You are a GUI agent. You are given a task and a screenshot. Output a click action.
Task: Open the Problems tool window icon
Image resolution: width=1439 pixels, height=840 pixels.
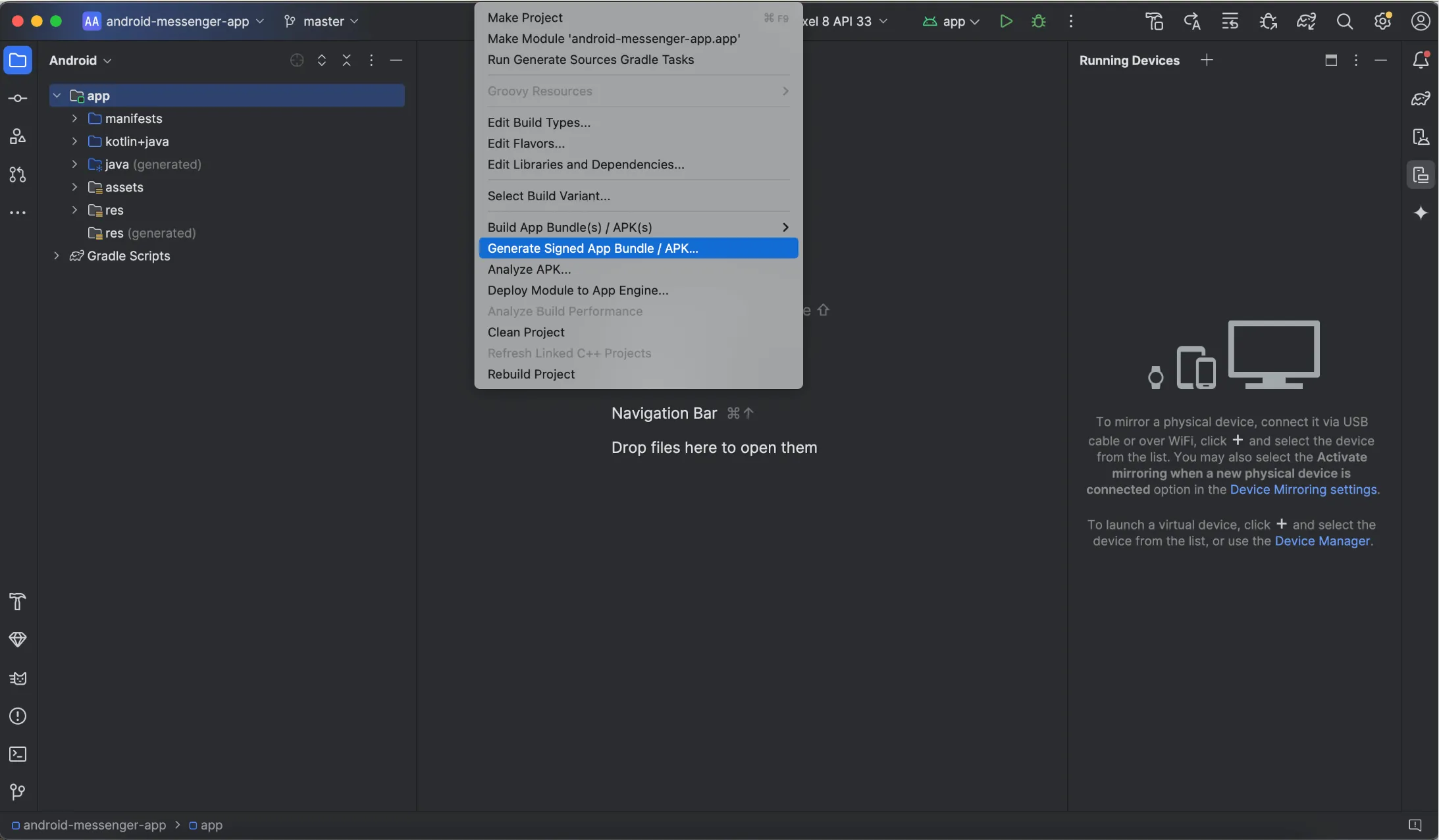tap(18, 716)
